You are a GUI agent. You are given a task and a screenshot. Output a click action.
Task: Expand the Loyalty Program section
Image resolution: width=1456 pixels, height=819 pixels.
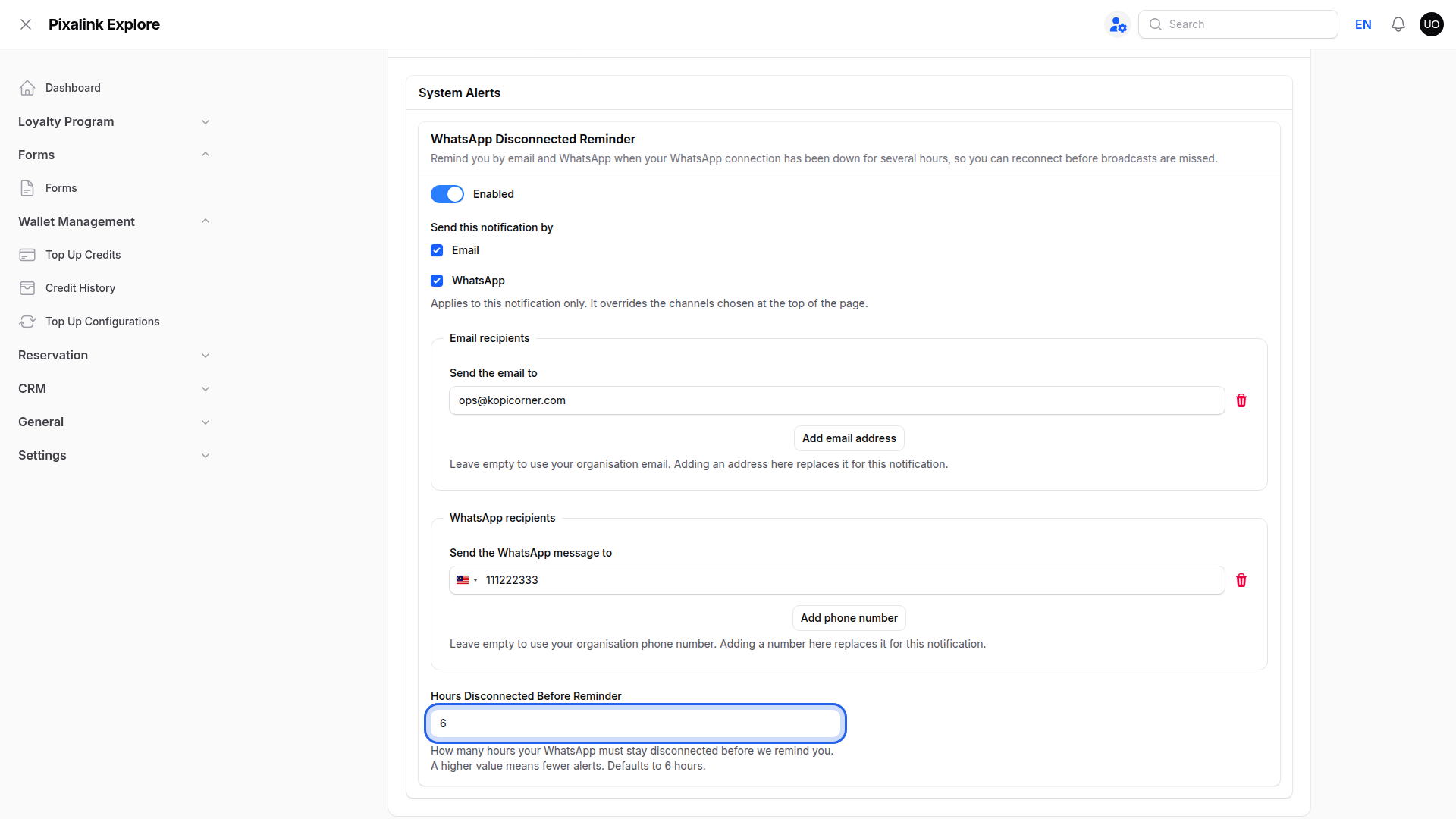coord(114,121)
